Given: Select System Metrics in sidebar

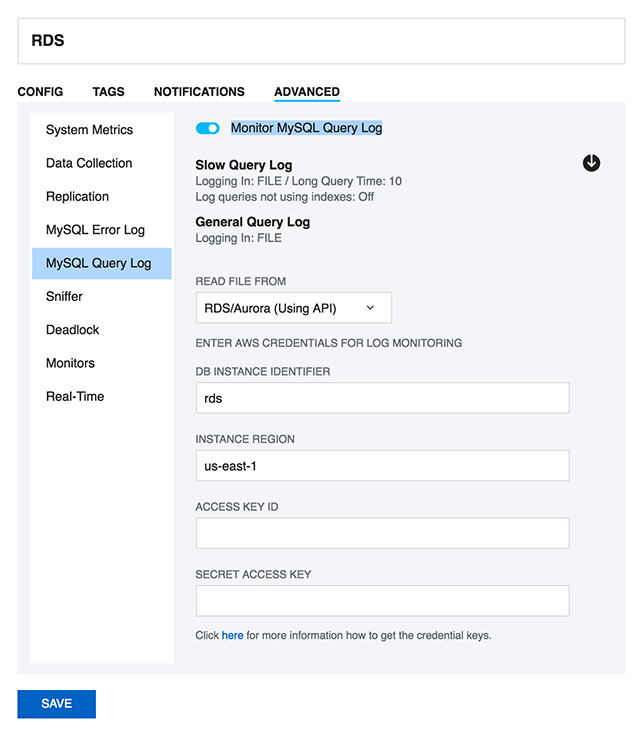Looking at the screenshot, I should tap(89, 130).
